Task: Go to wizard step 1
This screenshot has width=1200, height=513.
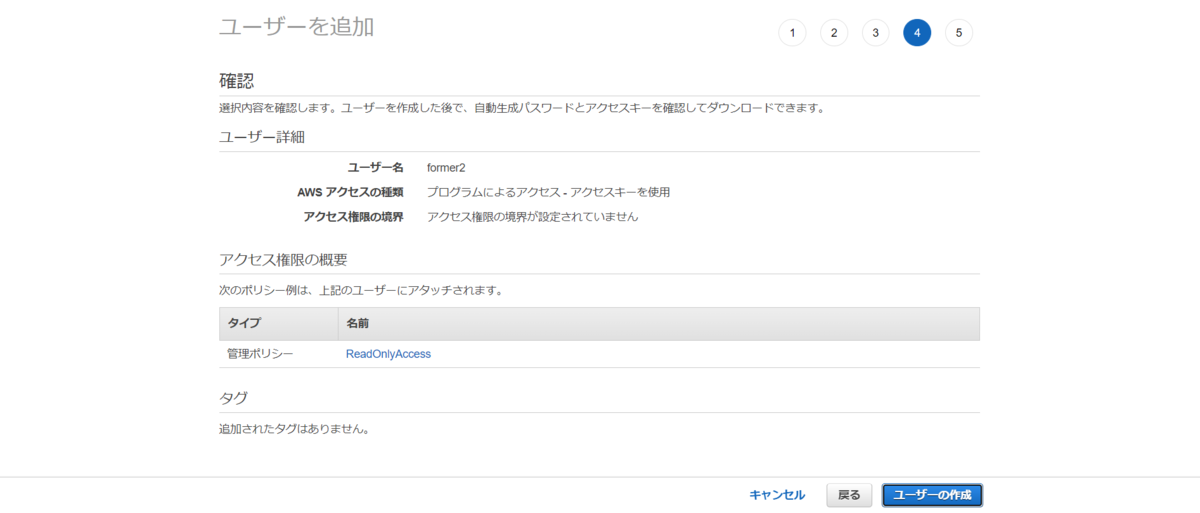Action: pyautogui.click(x=792, y=33)
